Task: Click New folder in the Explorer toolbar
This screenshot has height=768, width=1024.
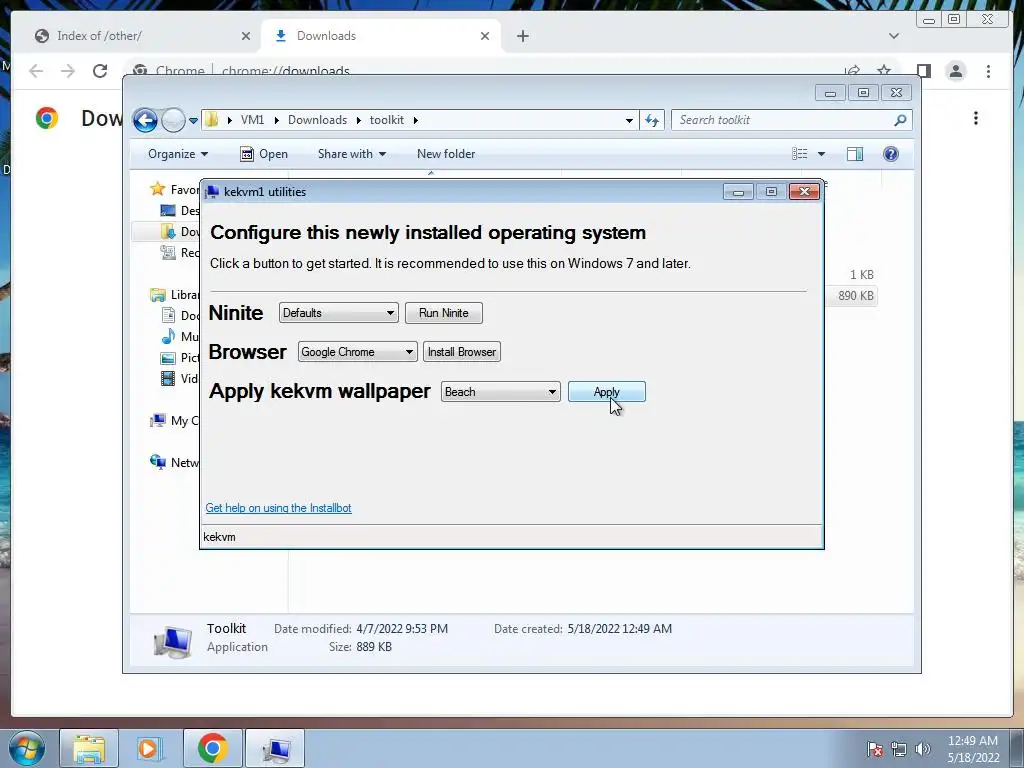Action: click(x=446, y=154)
